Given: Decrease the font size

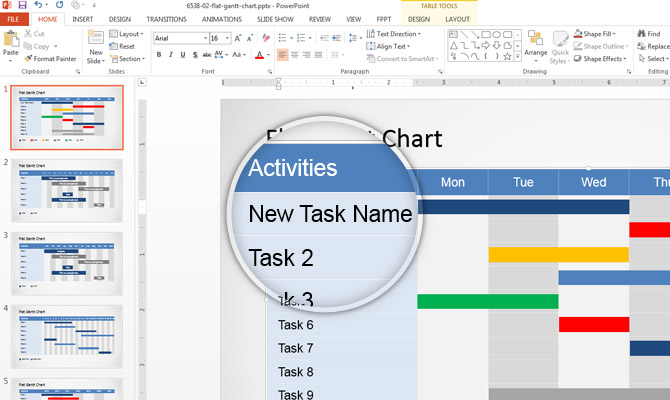Looking at the screenshot, I should coord(250,38).
